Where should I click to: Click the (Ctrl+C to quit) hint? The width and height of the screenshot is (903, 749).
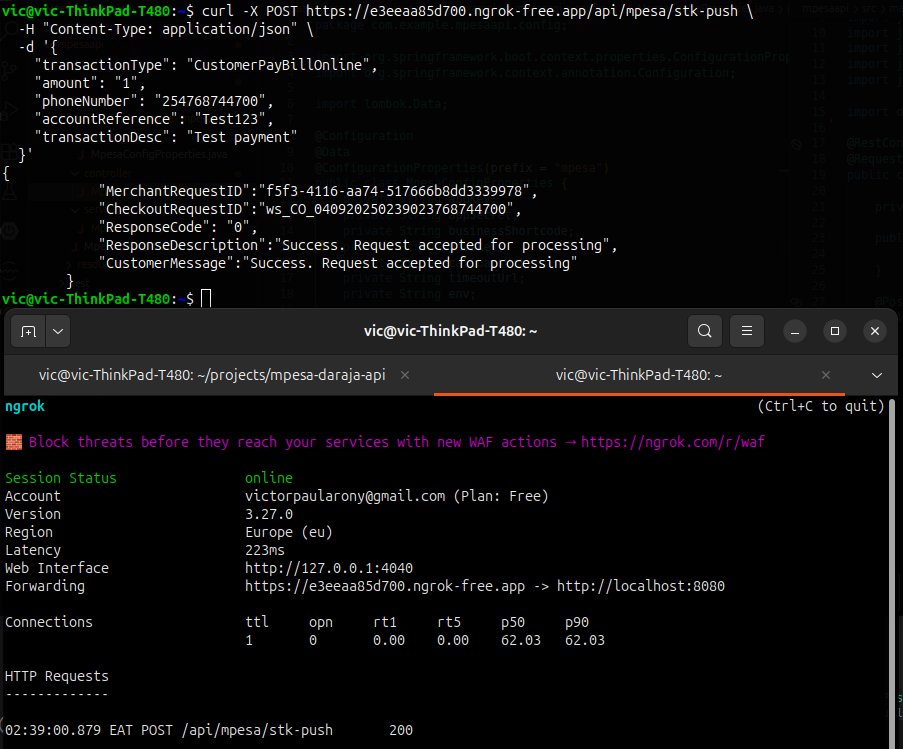tap(821, 406)
